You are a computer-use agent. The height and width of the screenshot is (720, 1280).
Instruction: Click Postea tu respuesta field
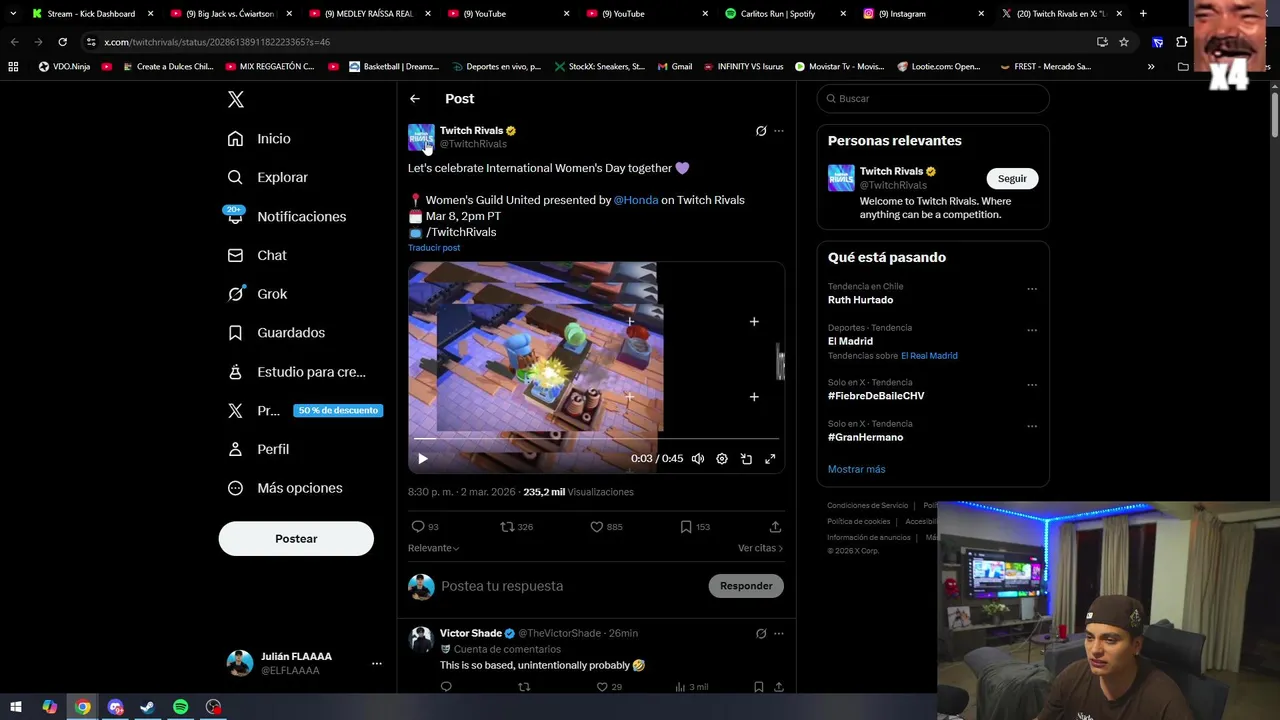[570, 586]
